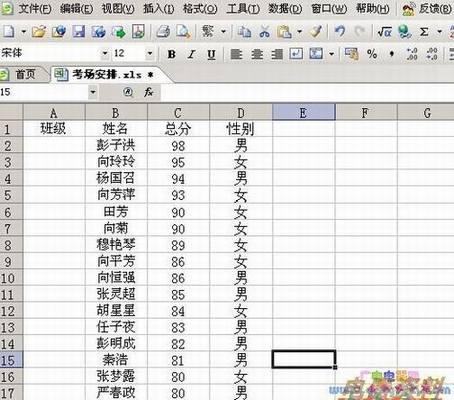Click the fx insert function button

coord(148,92)
